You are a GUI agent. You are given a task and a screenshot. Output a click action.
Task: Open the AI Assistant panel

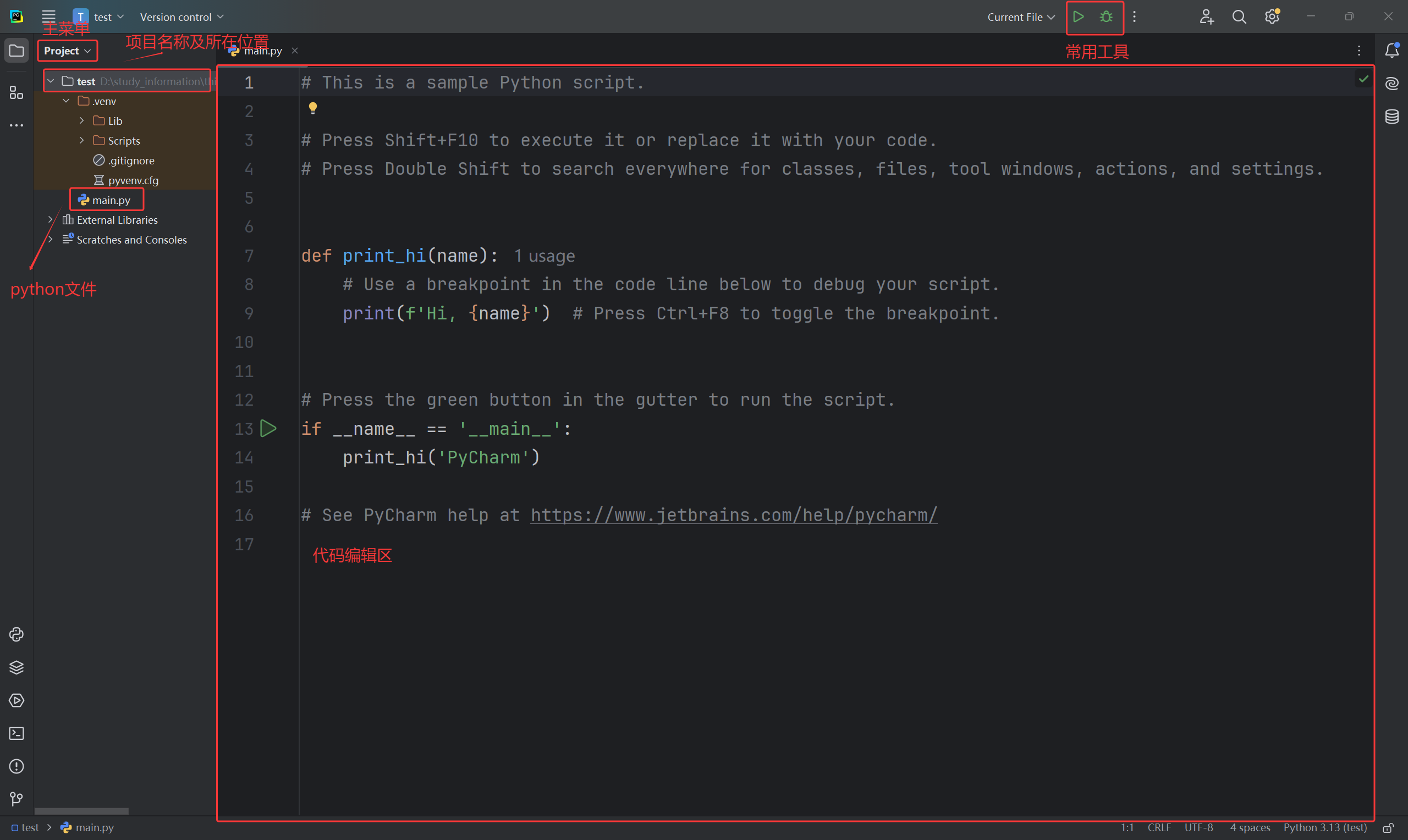(1391, 84)
